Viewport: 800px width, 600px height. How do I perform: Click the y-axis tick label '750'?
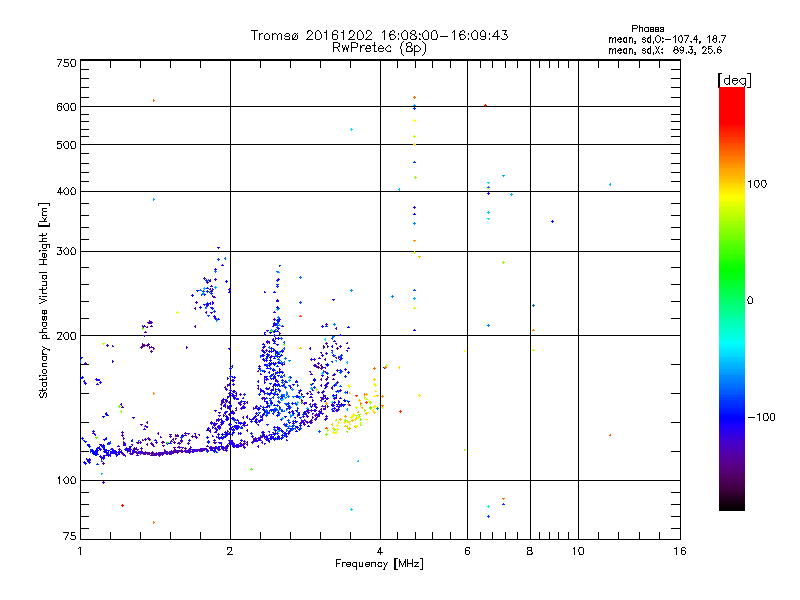[x=66, y=63]
